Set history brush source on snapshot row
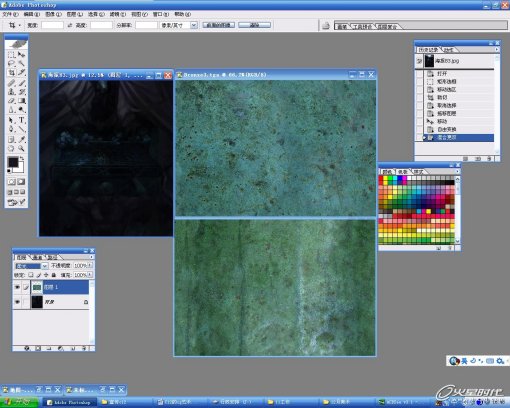This screenshot has height=408, width=510. (419, 61)
